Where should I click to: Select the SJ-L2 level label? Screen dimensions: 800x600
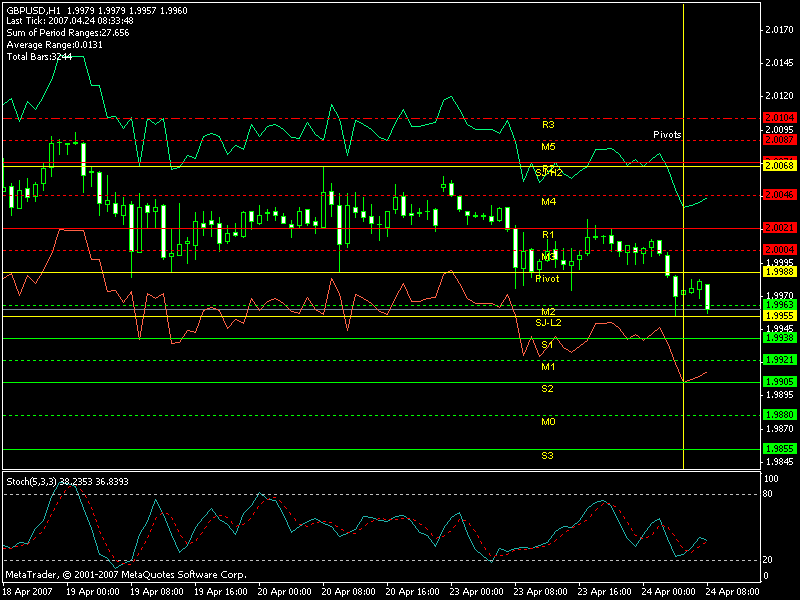[x=548, y=322]
